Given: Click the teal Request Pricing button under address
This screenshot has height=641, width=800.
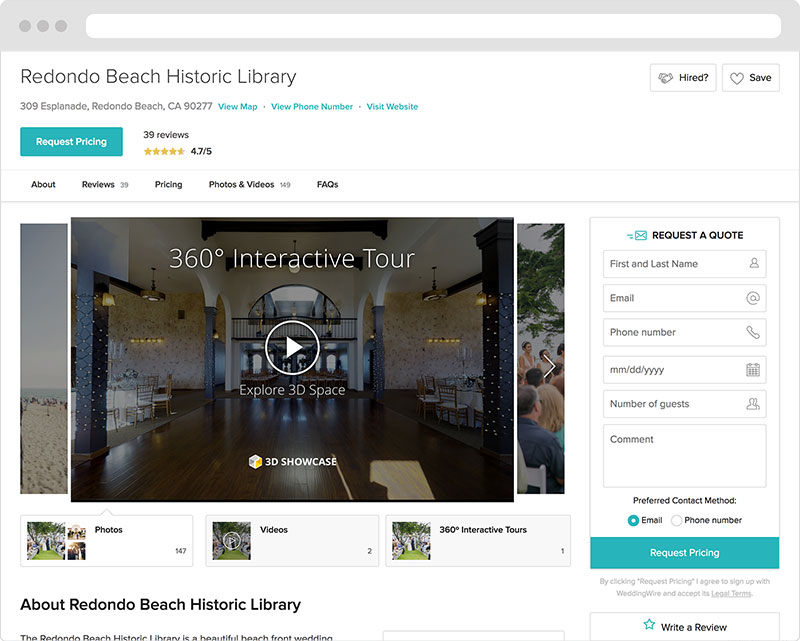Looking at the screenshot, I should [71, 141].
